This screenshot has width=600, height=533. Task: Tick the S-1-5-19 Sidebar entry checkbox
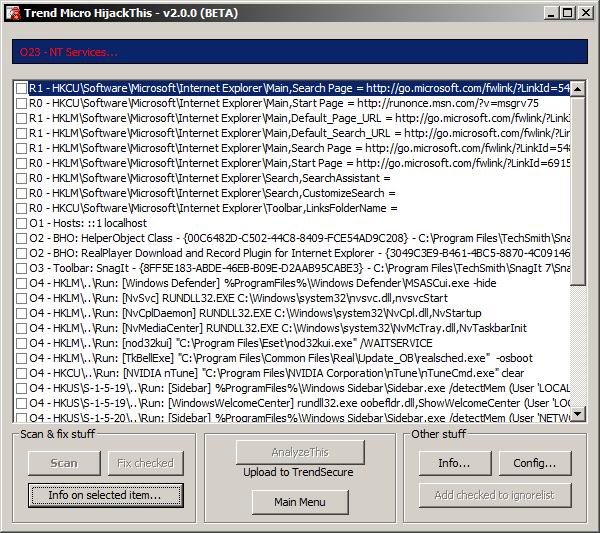21,388
